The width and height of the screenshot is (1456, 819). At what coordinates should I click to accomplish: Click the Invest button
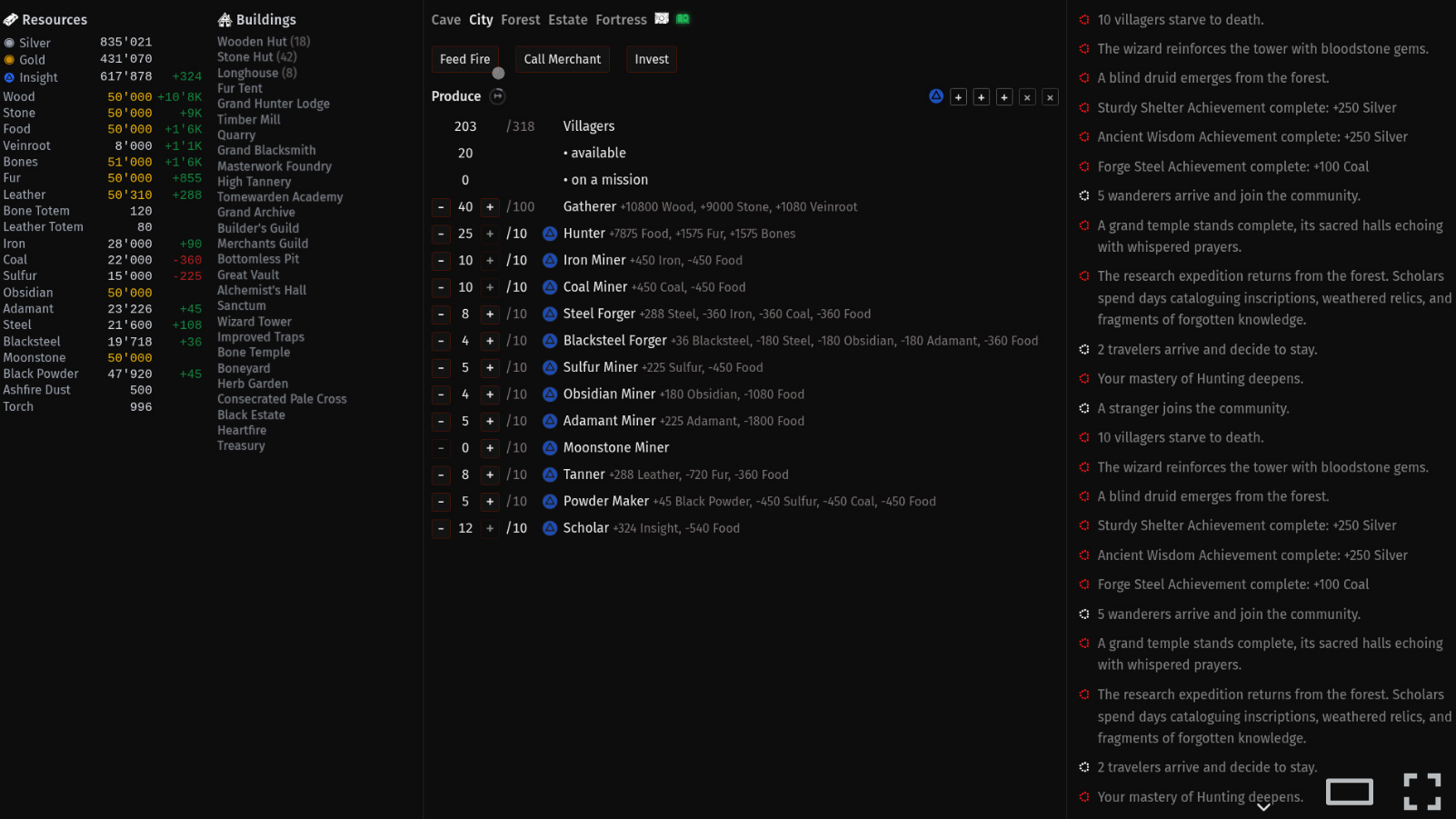[651, 59]
